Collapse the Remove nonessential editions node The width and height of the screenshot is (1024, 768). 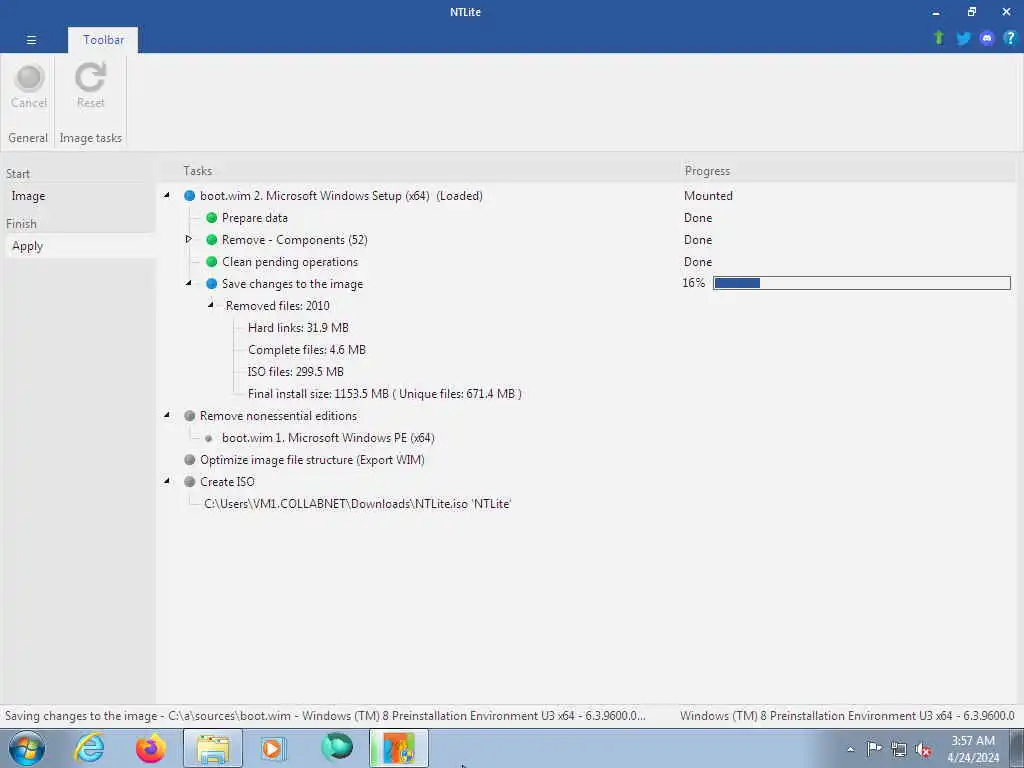coord(167,415)
